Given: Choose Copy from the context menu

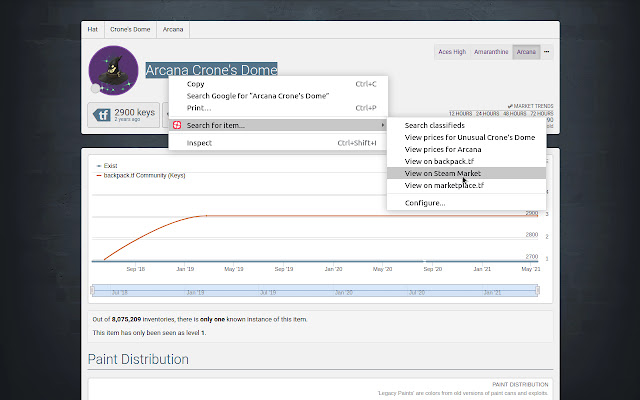Looking at the screenshot, I should tap(278, 84).
